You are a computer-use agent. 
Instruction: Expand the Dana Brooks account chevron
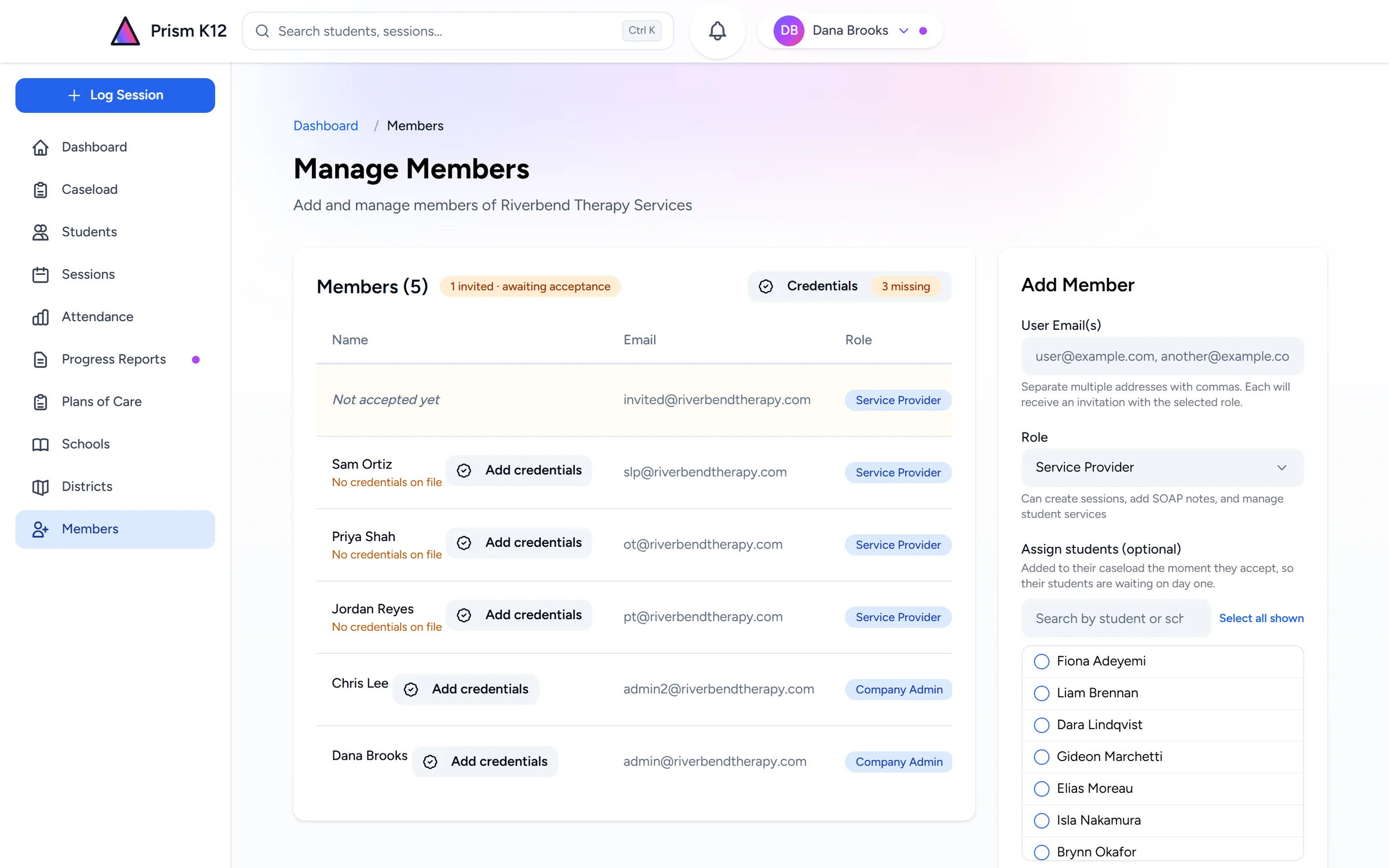903,31
